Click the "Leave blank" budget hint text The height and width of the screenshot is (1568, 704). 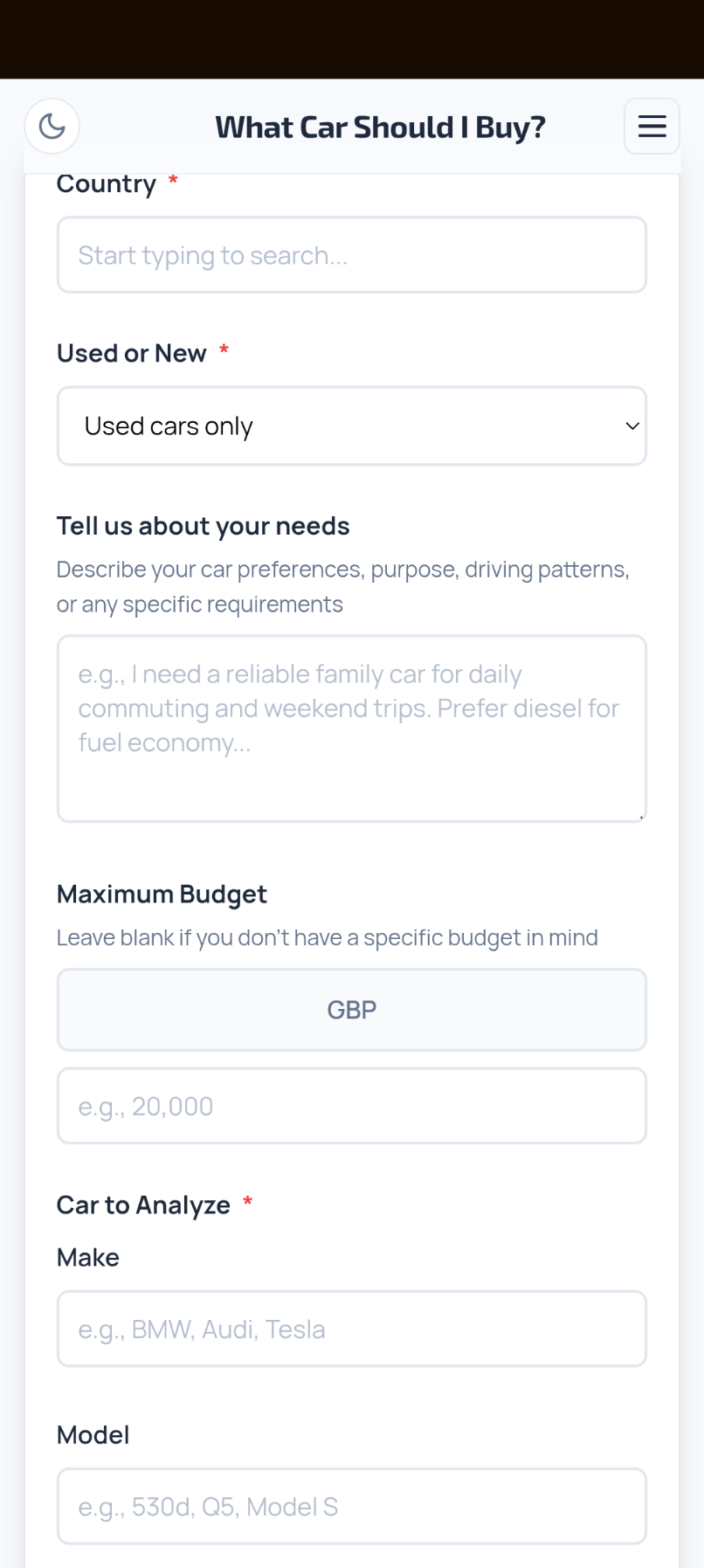(327, 938)
